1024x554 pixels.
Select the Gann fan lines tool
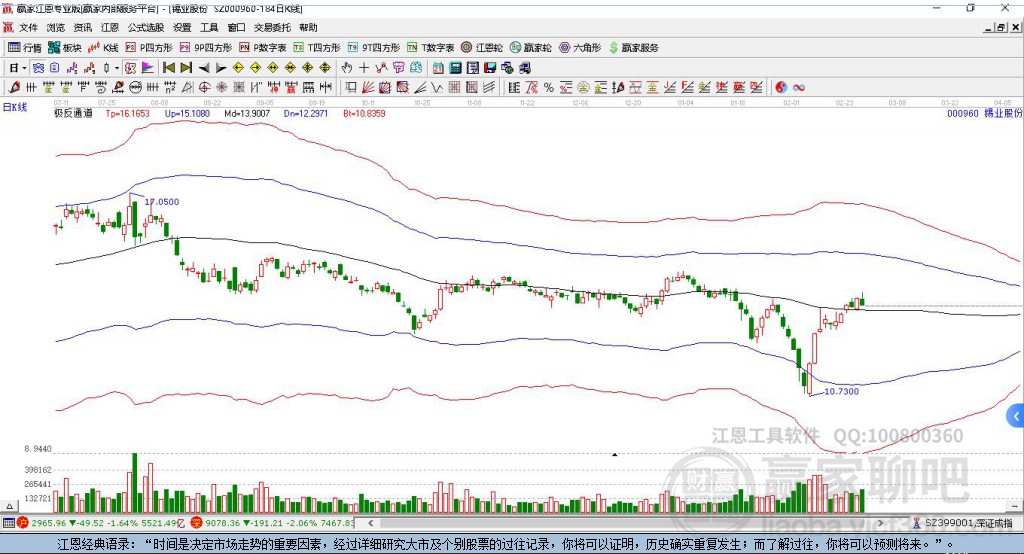tap(366, 88)
